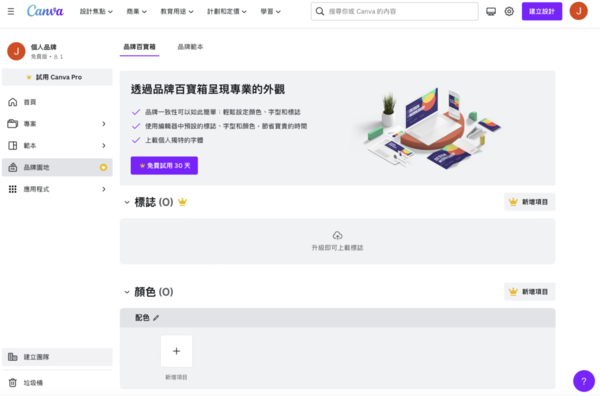Expand the 專案 sidebar arrow

tap(104, 124)
